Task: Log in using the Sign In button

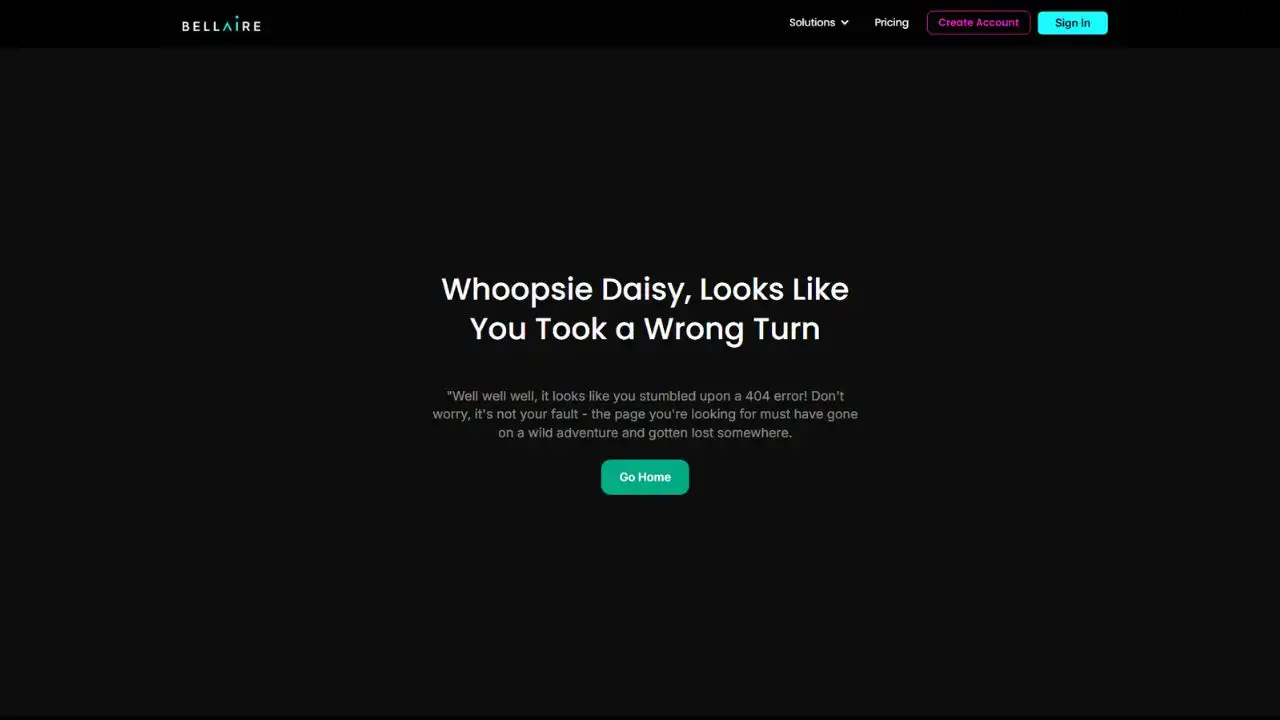Action: point(1072,23)
